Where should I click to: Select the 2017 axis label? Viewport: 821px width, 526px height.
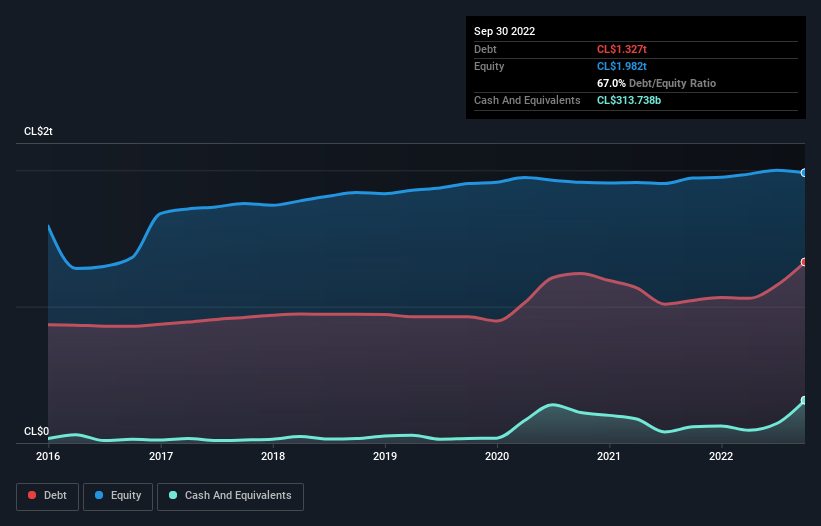point(161,456)
